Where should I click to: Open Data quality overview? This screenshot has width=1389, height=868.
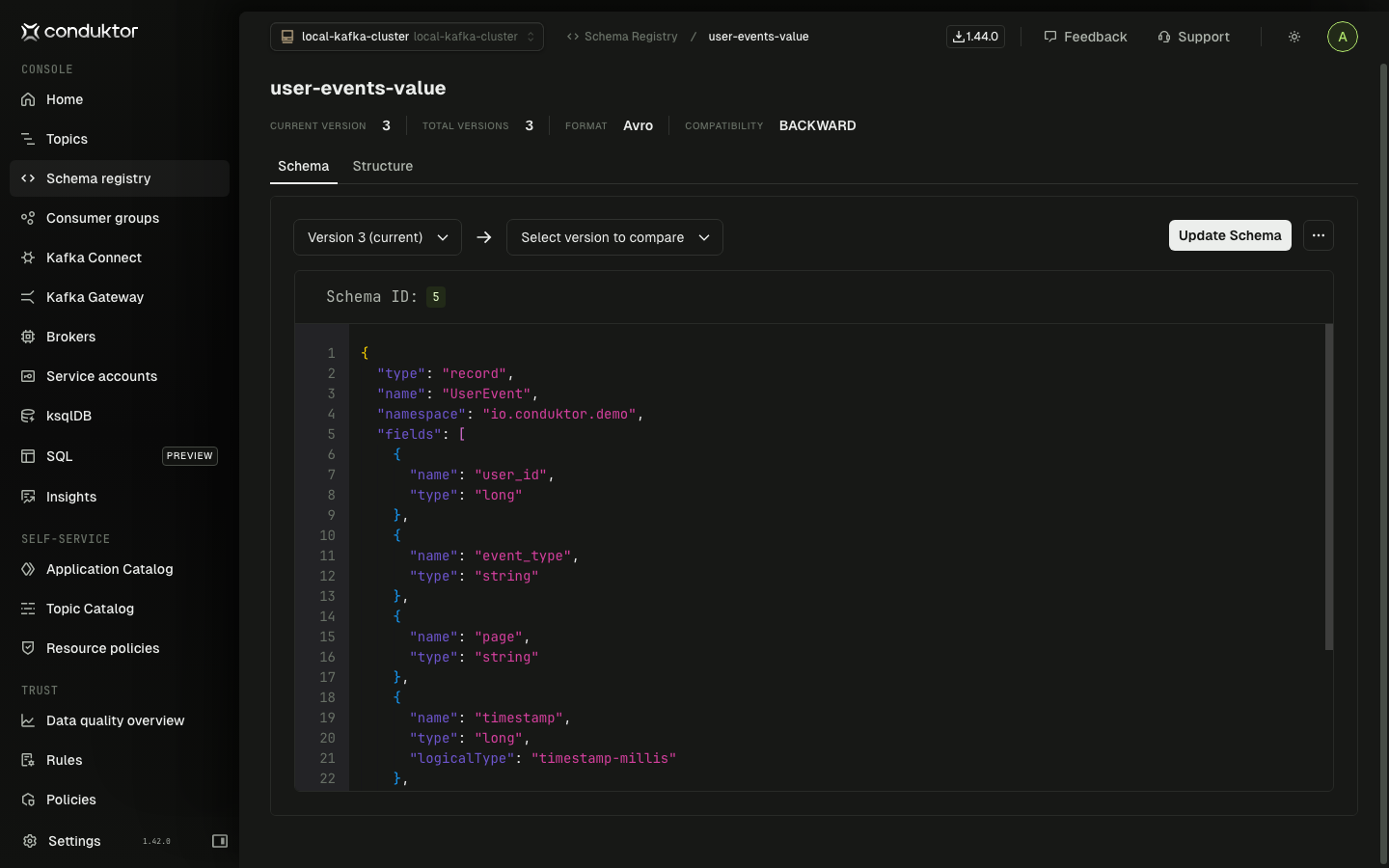click(x=115, y=720)
